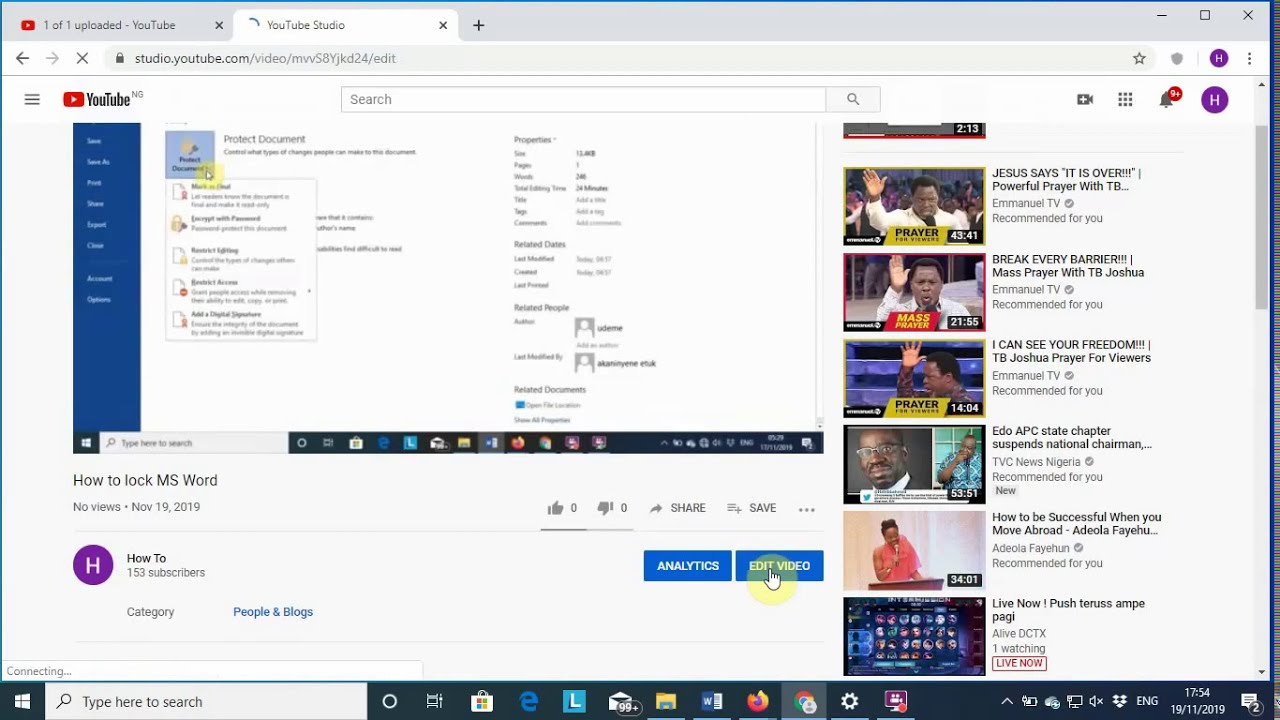Image resolution: width=1280 pixels, height=720 pixels.
Task: Click the shield extension icon in Chrome
Action: (x=1177, y=58)
